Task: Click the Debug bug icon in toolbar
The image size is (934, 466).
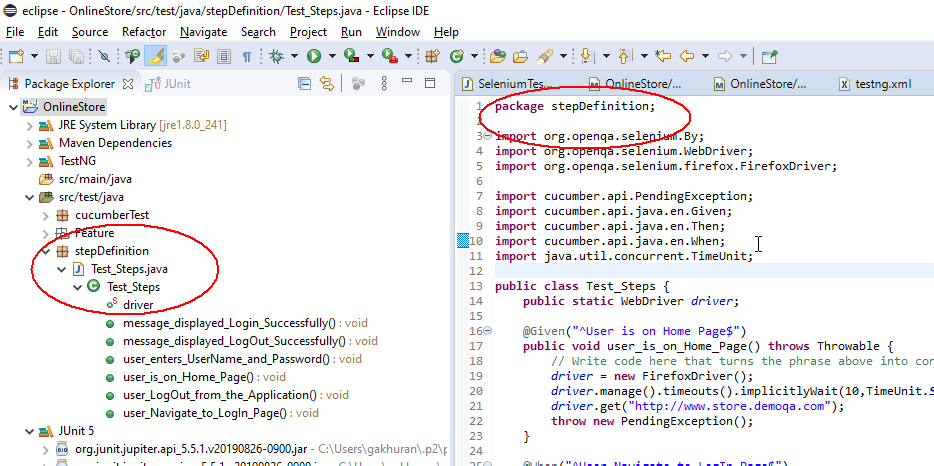Action: [277, 57]
